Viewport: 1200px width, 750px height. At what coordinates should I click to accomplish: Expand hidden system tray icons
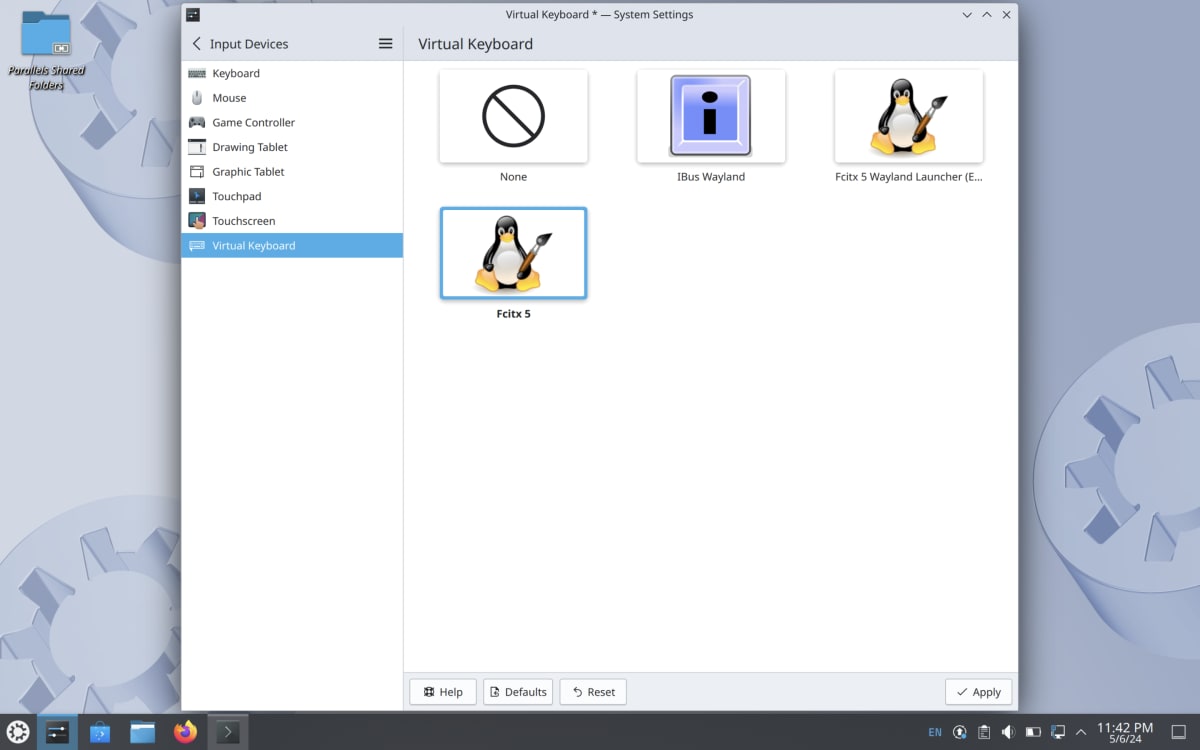click(1080, 732)
